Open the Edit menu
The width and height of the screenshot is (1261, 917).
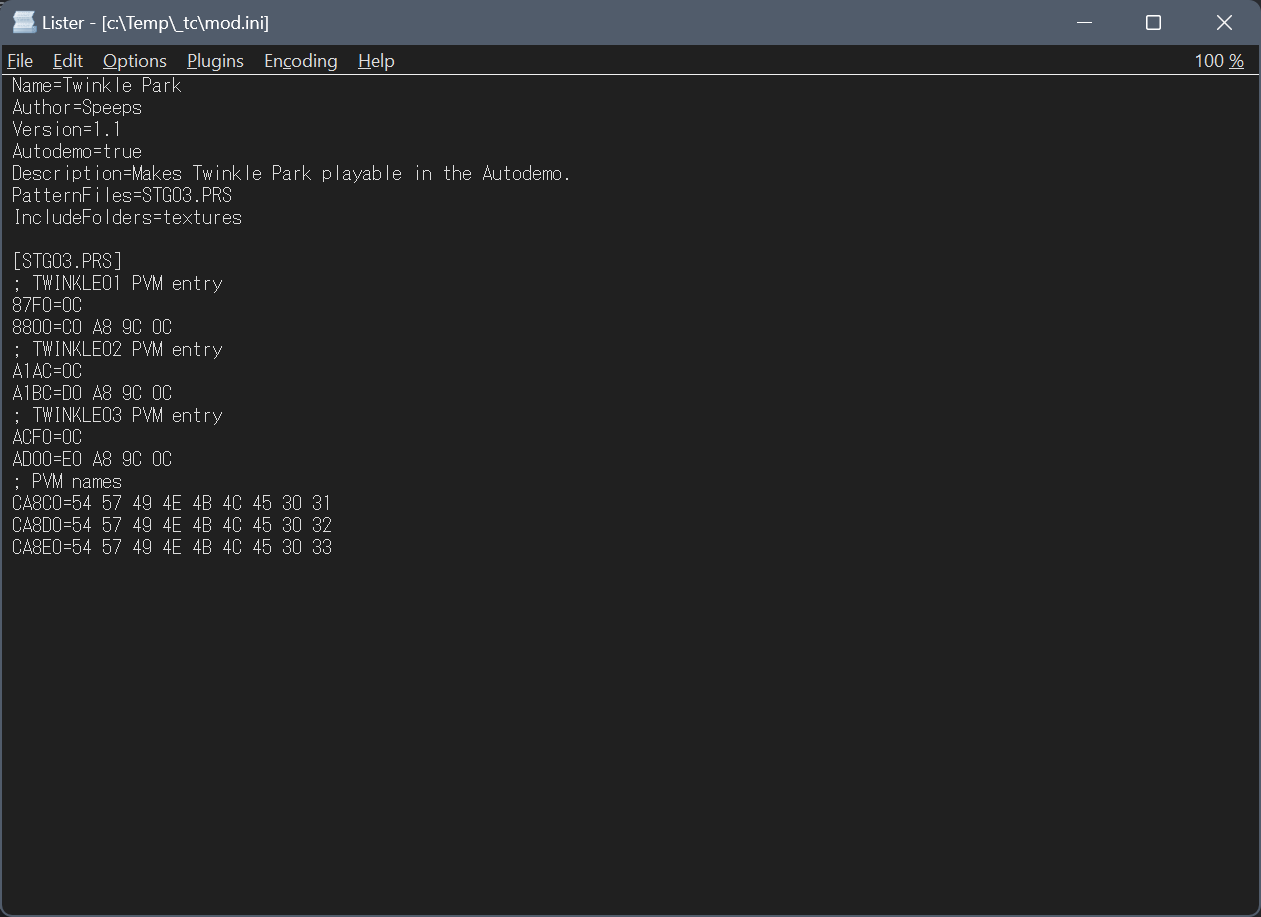(68, 61)
